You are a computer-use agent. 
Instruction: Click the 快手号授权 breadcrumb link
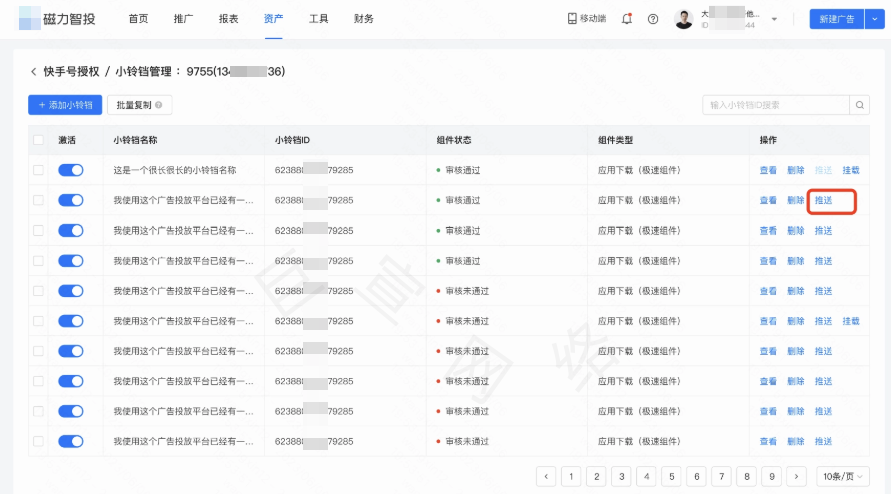pyautogui.click(x=72, y=72)
